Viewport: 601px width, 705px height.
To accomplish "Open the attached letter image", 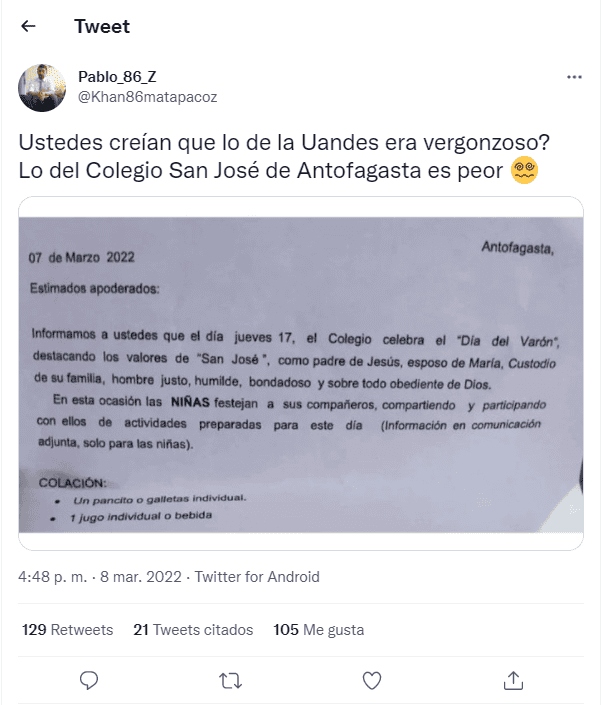I will [x=301, y=373].
